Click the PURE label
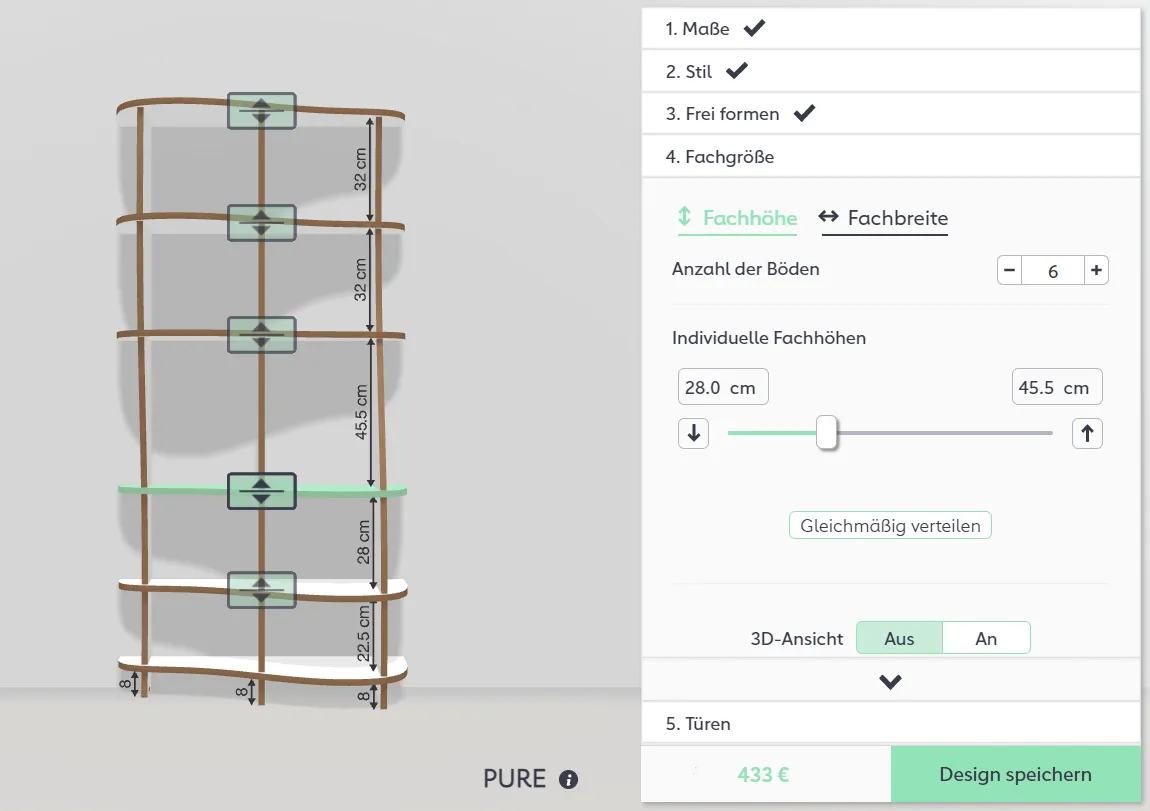This screenshot has height=811, width=1150. (514, 779)
